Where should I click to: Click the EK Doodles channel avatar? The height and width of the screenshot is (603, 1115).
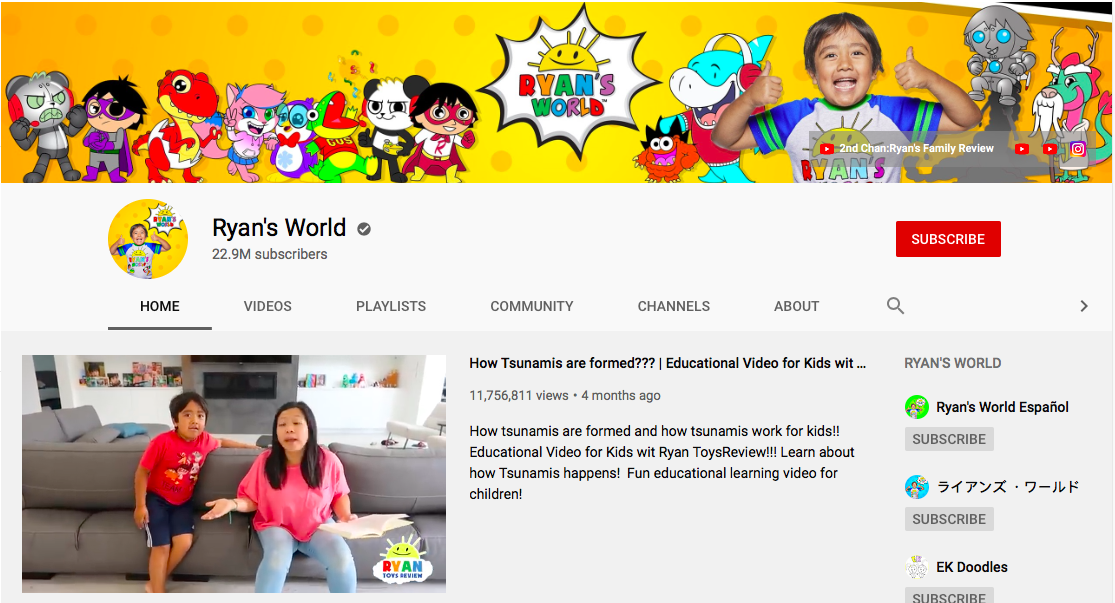[x=917, y=567]
